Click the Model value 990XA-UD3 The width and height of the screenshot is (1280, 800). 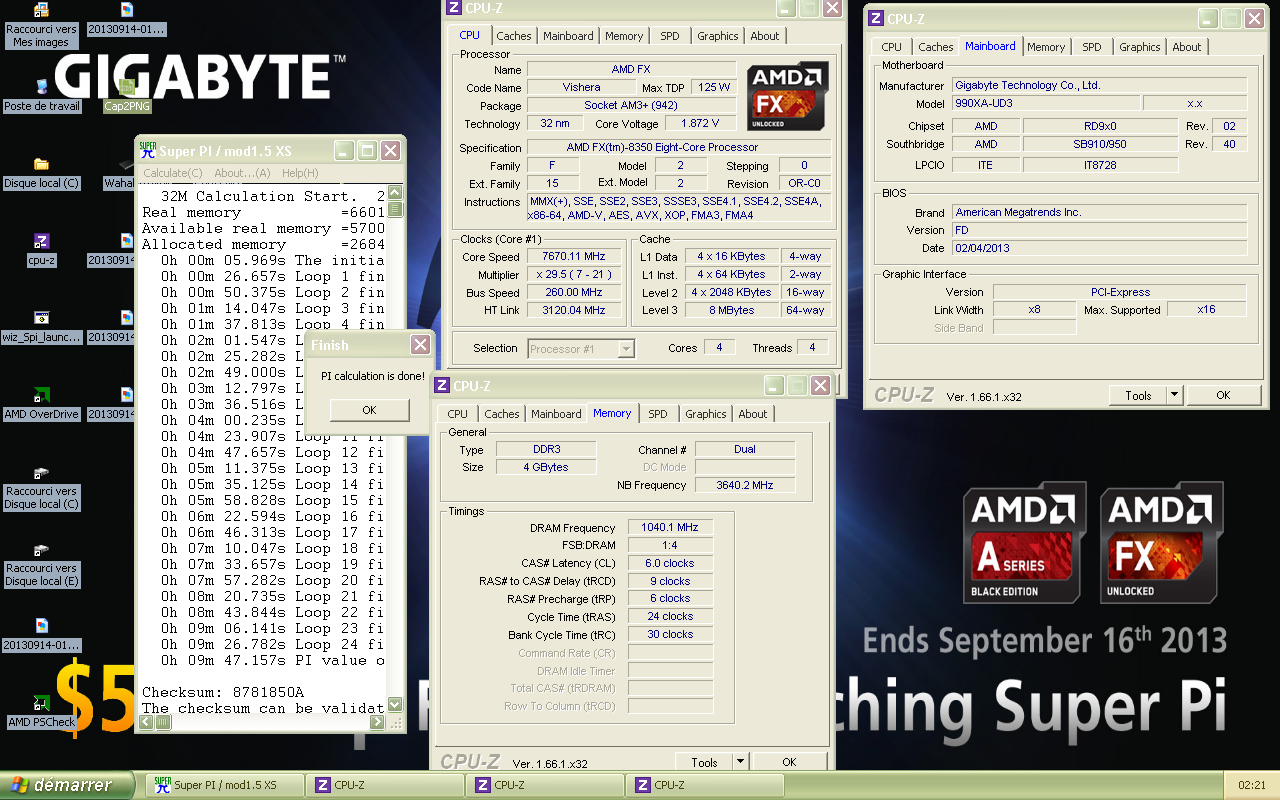tap(1044, 104)
